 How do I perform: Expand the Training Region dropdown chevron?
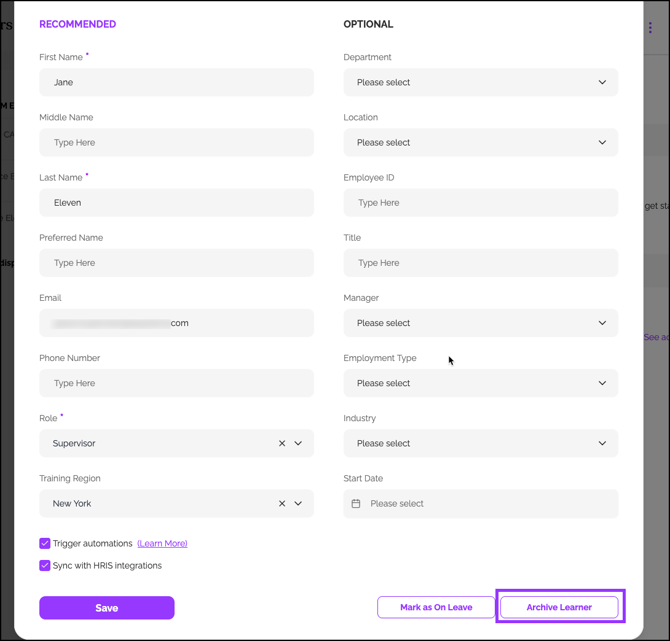[x=298, y=503]
